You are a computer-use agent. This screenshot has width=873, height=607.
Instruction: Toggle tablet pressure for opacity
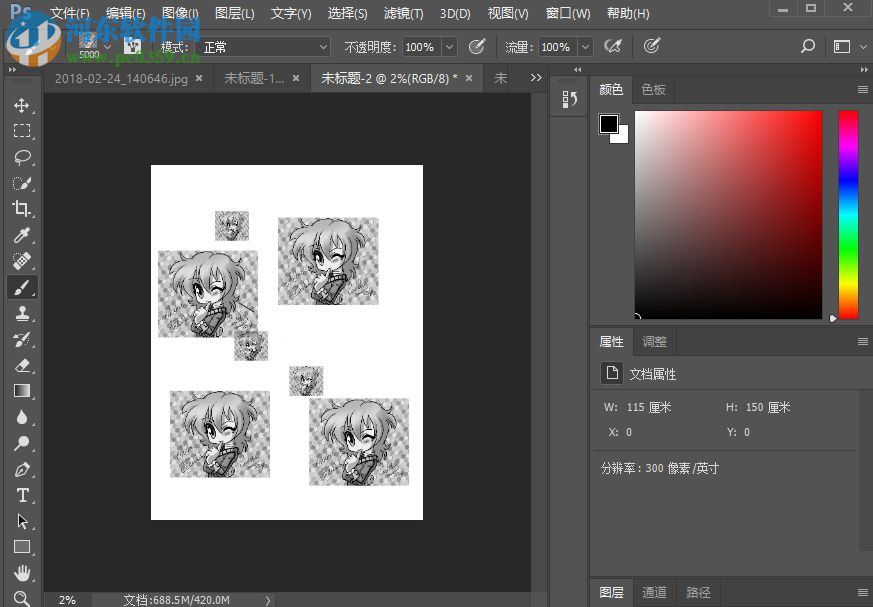coord(477,46)
